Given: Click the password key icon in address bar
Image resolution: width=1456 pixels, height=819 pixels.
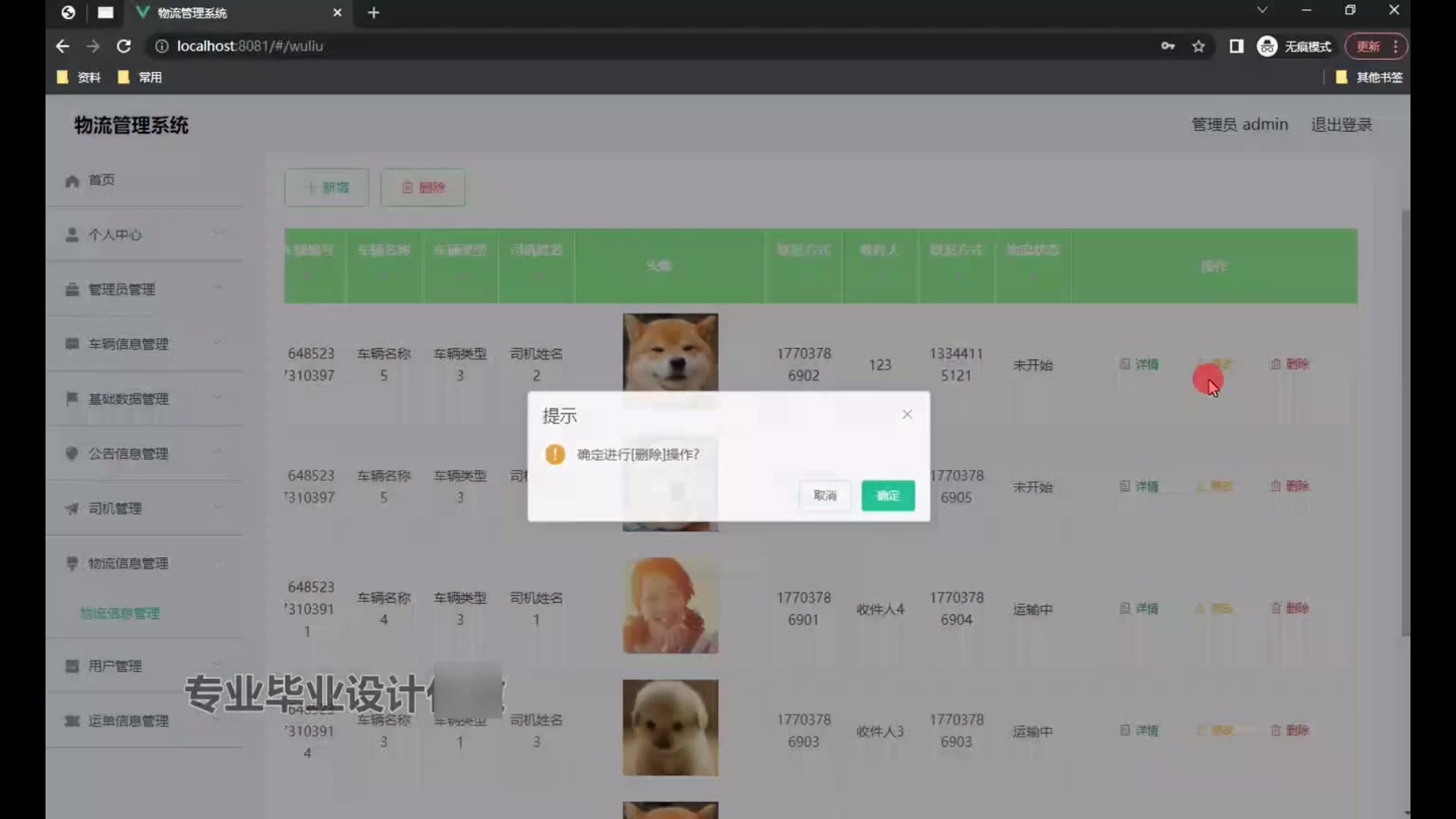Looking at the screenshot, I should (1168, 46).
